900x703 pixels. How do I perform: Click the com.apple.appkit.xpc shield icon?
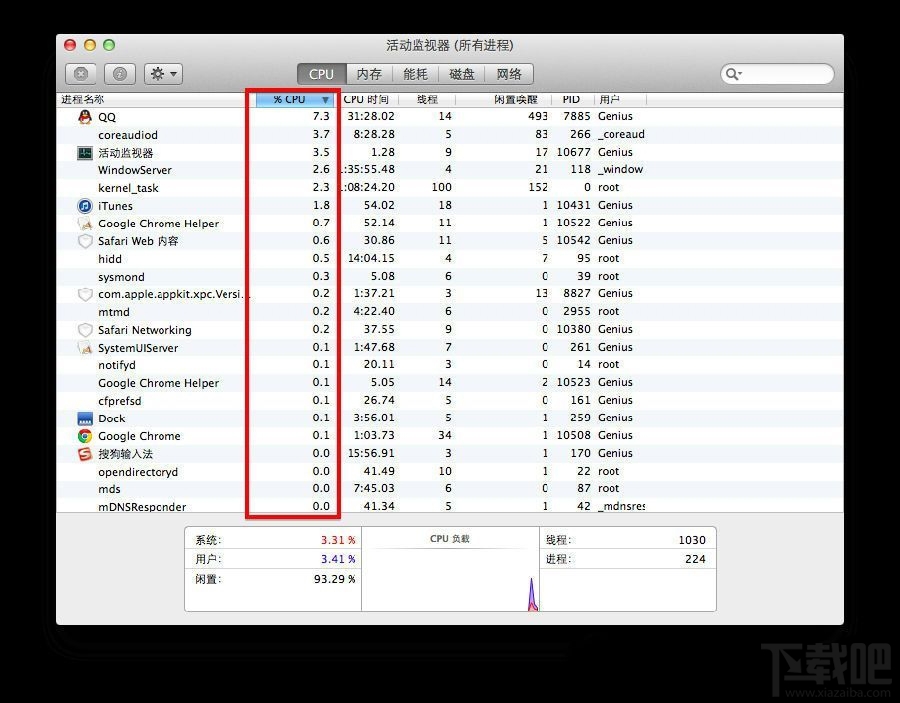(x=85, y=294)
